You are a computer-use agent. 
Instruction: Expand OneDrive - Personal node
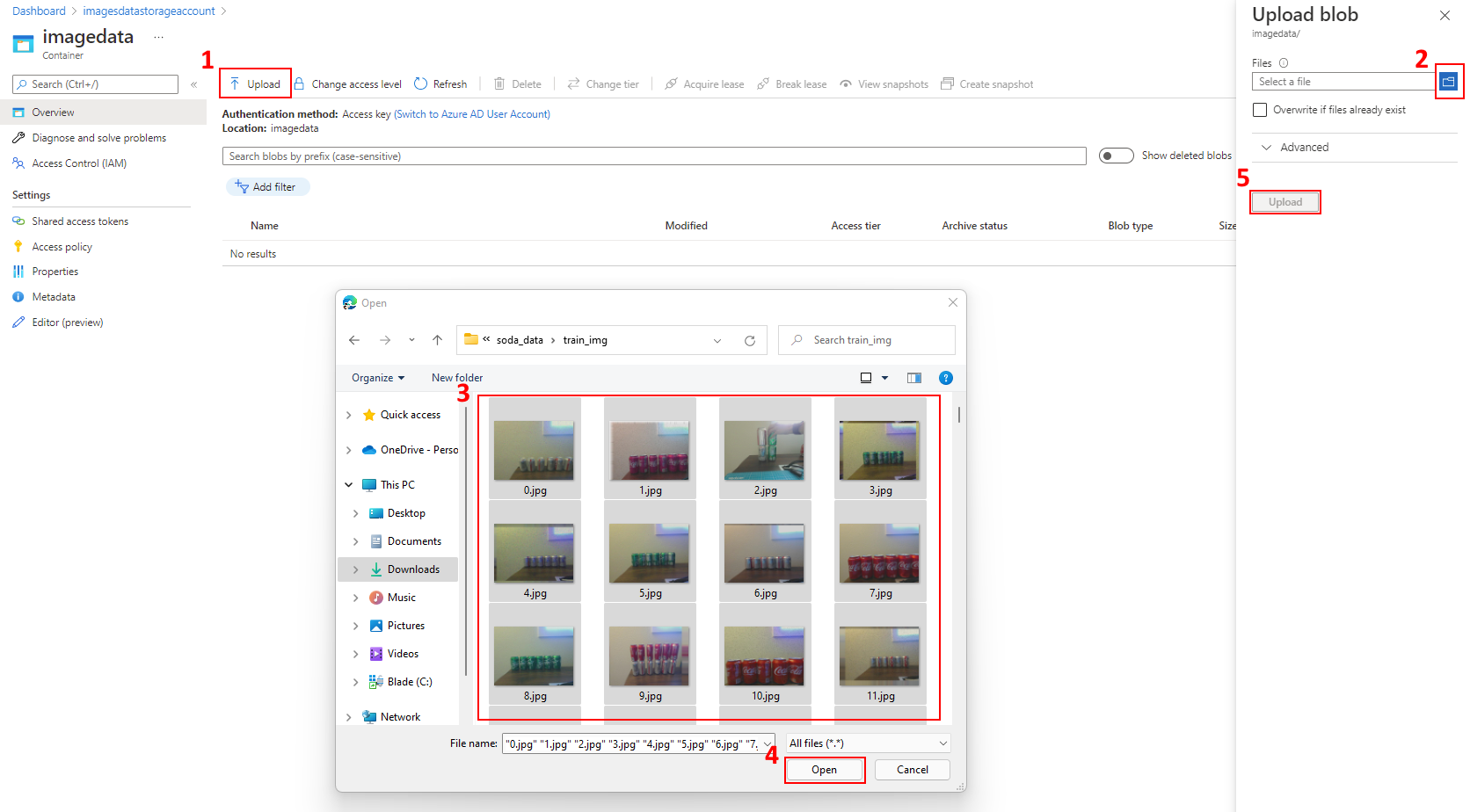coord(349,450)
